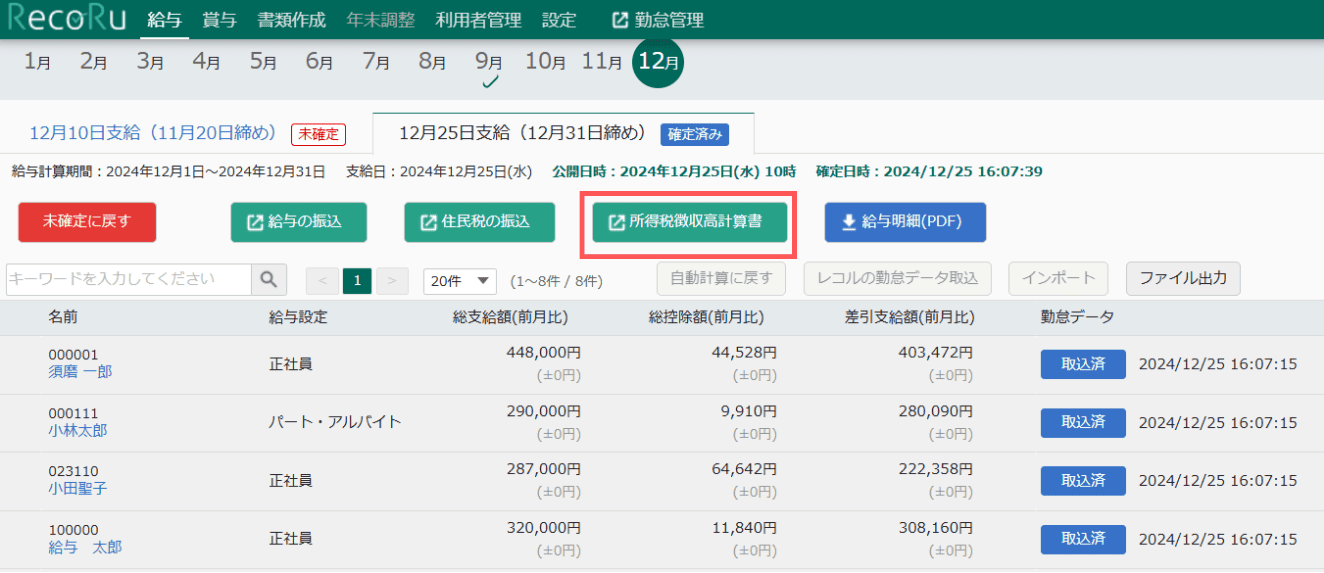Click 取込済 button in 須磨 一郎 row
This screenshot has width=1324, height=573.
[x=1083, y=364]
